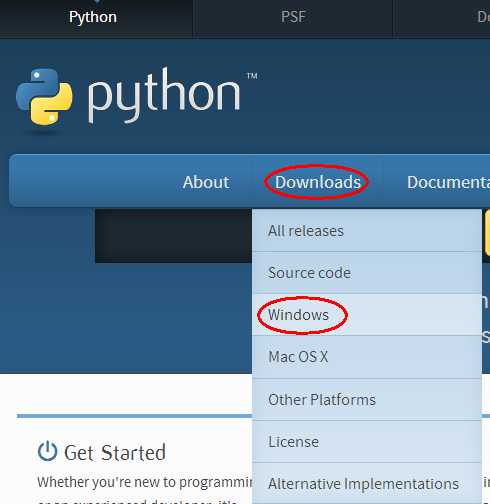Screen dimensions: 490x504
Task: Choose Mac OS X download option
Action: [x=367, y=357]
